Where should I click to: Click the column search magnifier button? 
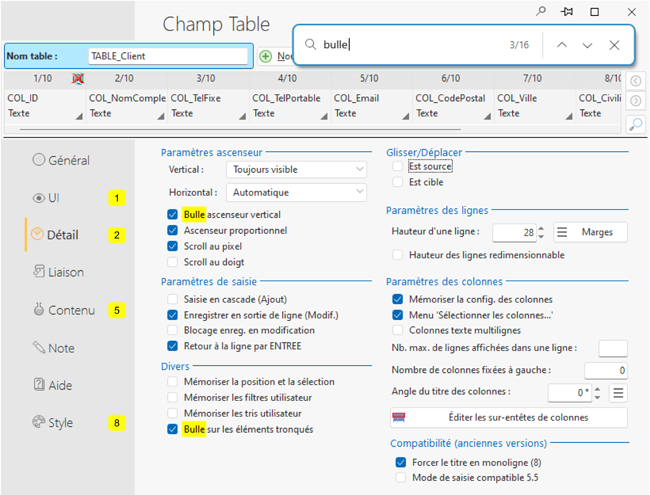pyautogui.click(x=635, y=124)
